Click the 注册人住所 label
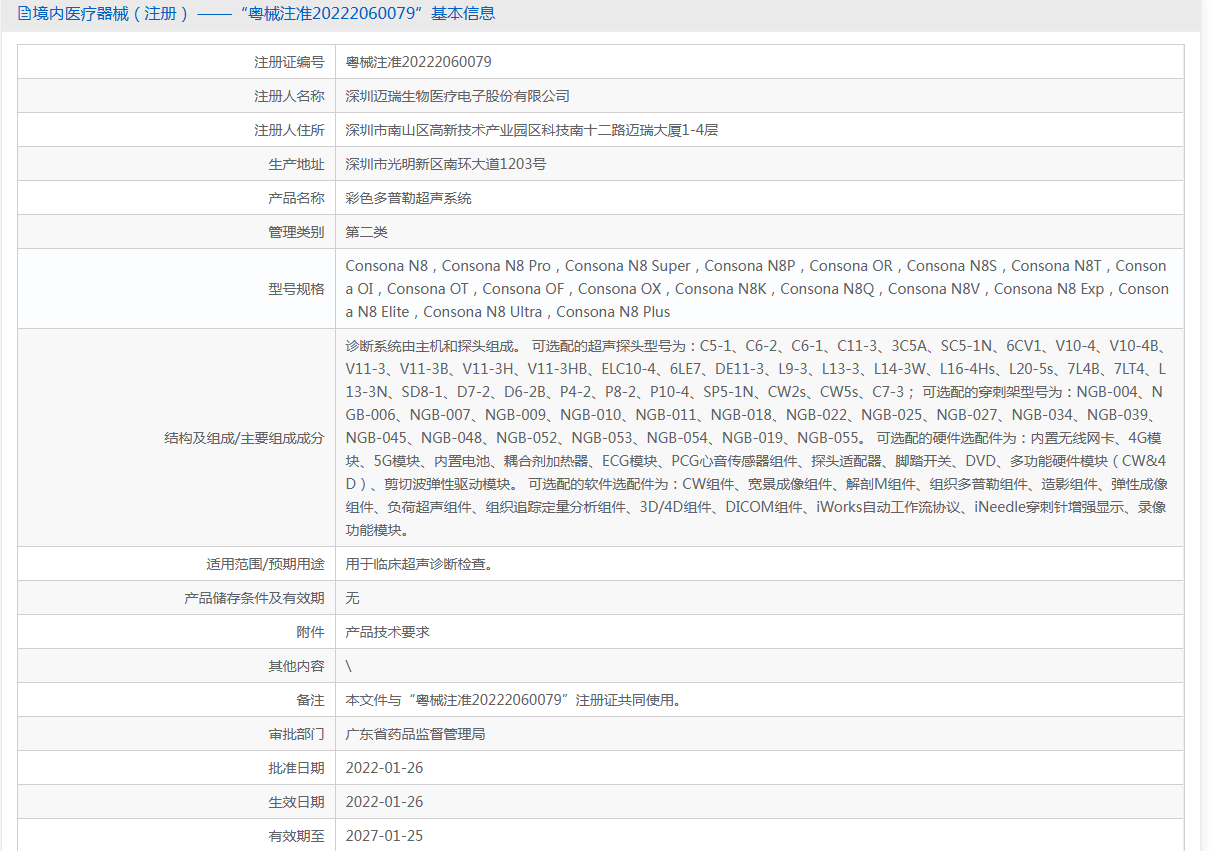 click(x=289, y=130)
